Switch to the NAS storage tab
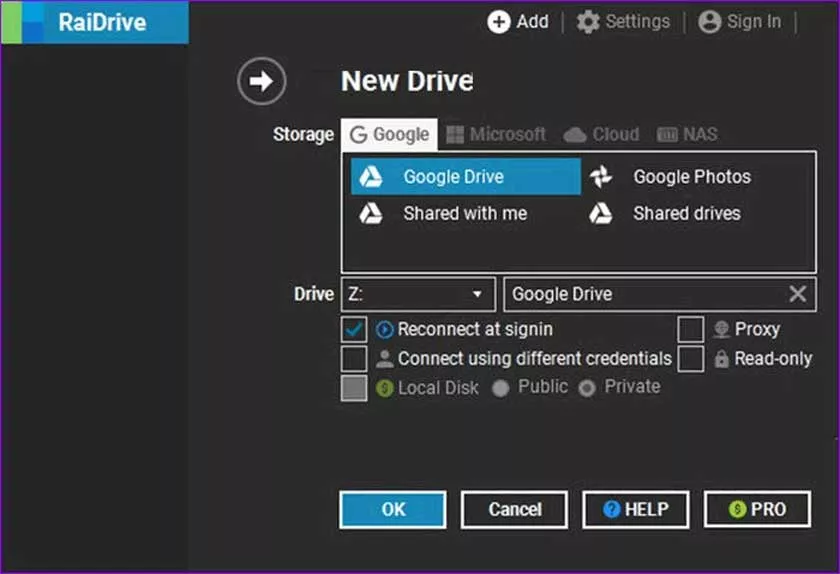The width and height of the screenshot is (840, 574). pyautogui.click(x=687, y=135)
